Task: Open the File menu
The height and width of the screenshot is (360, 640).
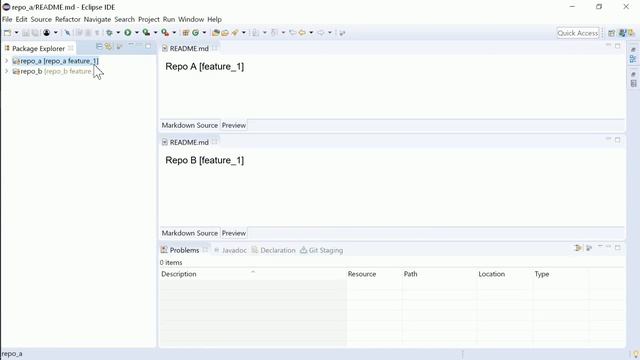Action: pyautogui.click(x=7, y=19)
